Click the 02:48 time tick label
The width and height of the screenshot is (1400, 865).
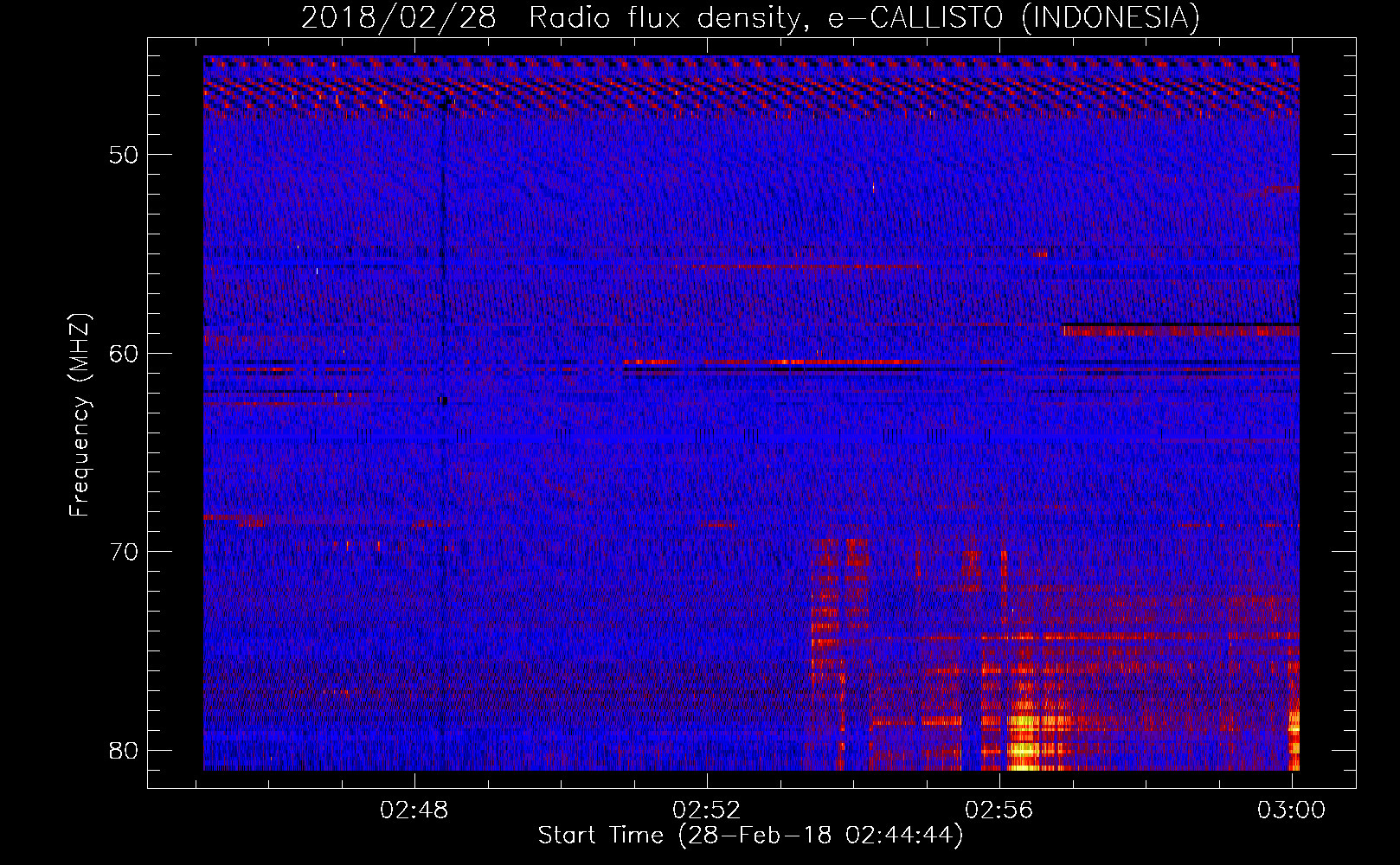point(414,811)
